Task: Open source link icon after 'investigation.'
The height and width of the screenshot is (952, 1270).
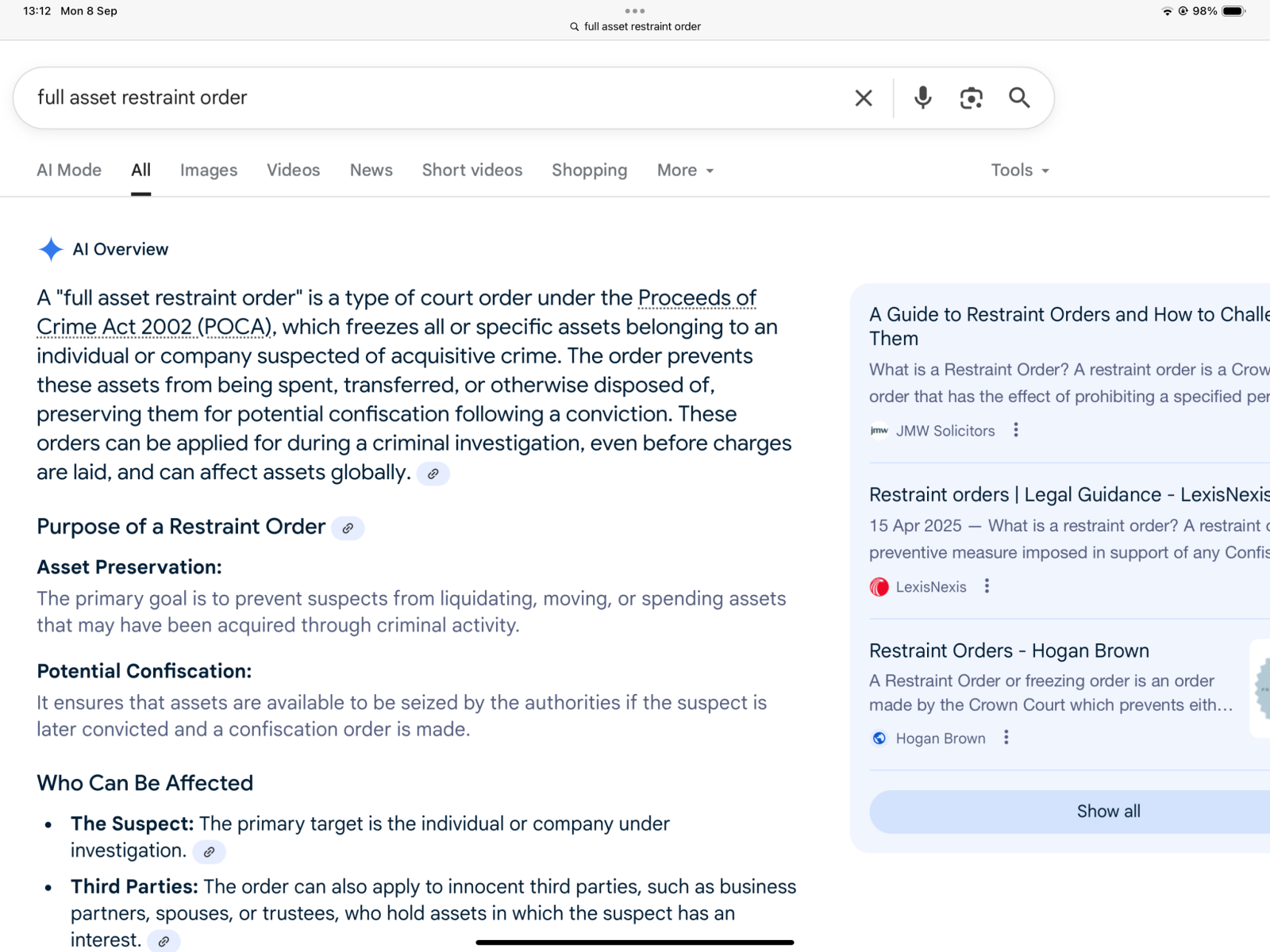Action: click(x=209, y=852)
